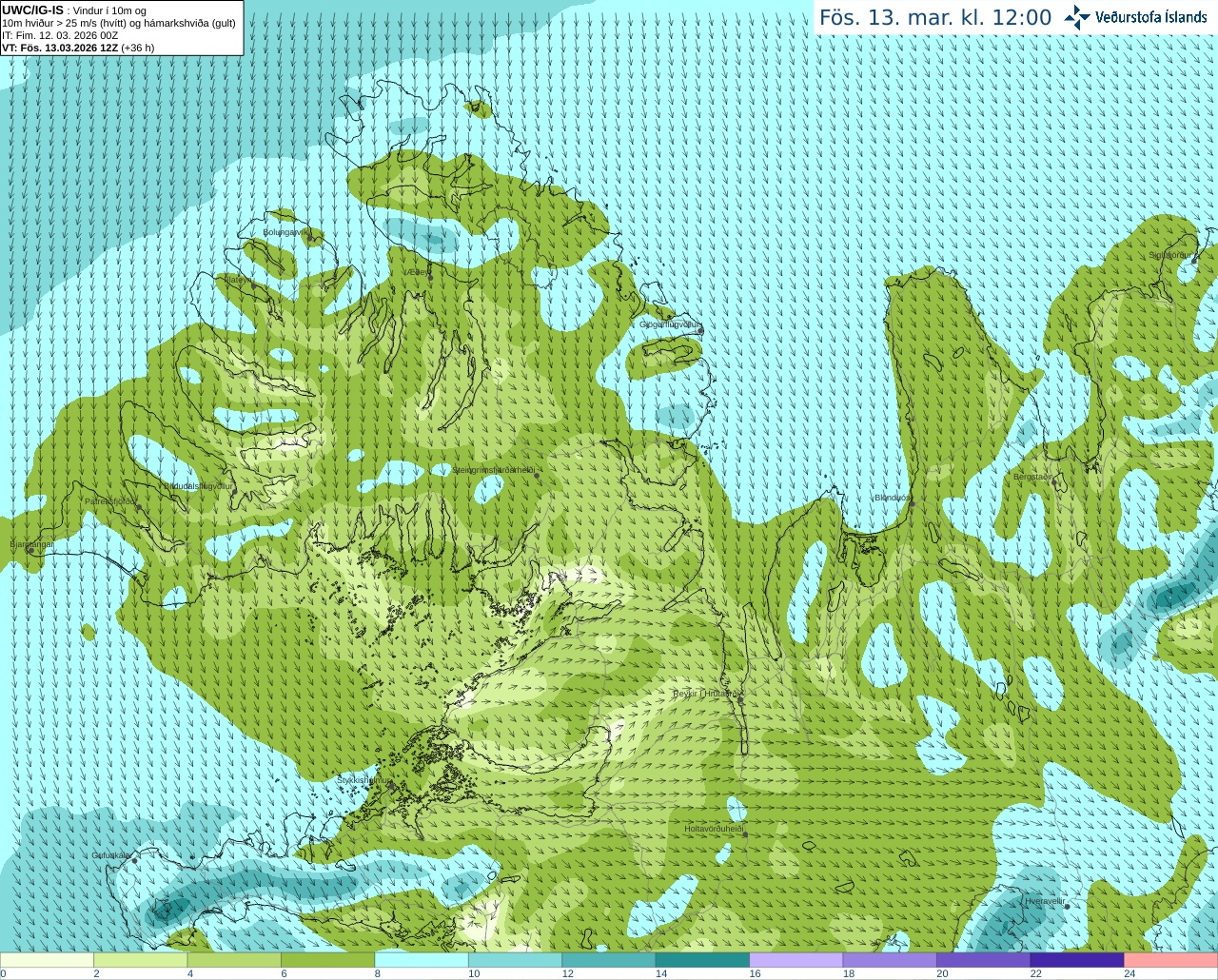The width and height of the screenshot is (1218, 980).
Task: Click the '10m hviður > 25 m/s' description line
Action: (119, 23)
